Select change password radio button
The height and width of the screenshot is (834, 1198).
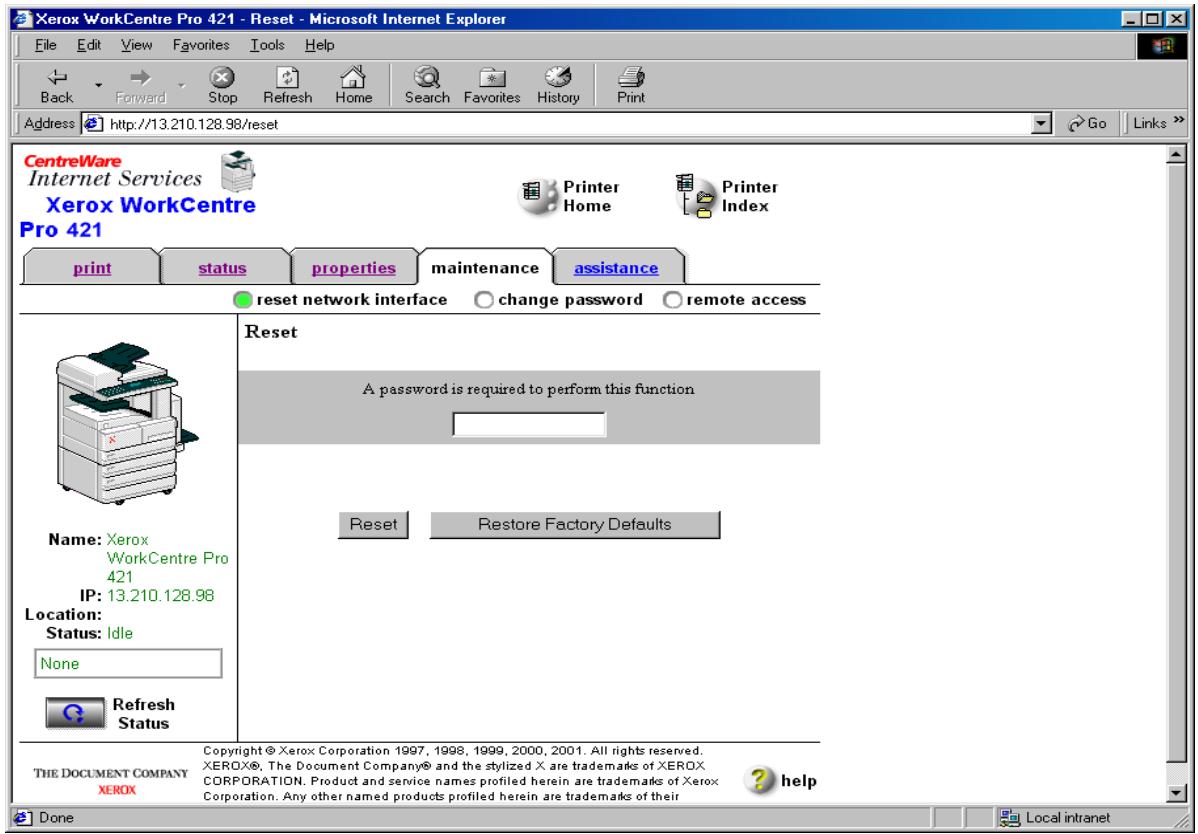tap(484, 300)
